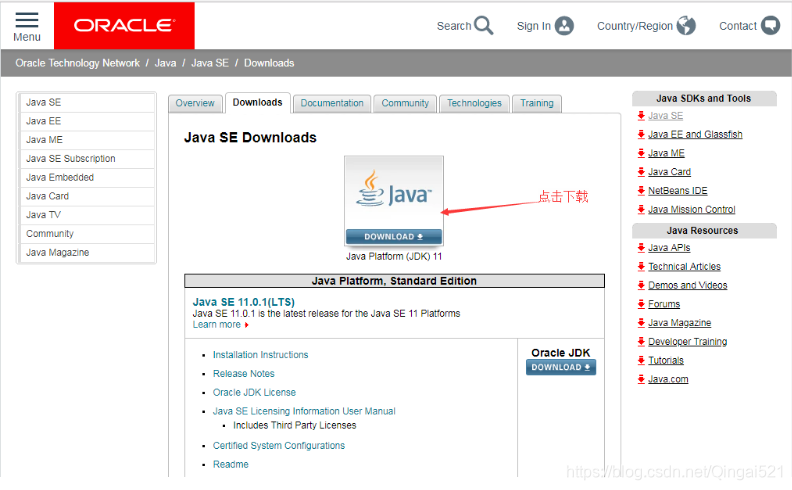Click the Downloads breadcrumb

[x=269, y=63]
